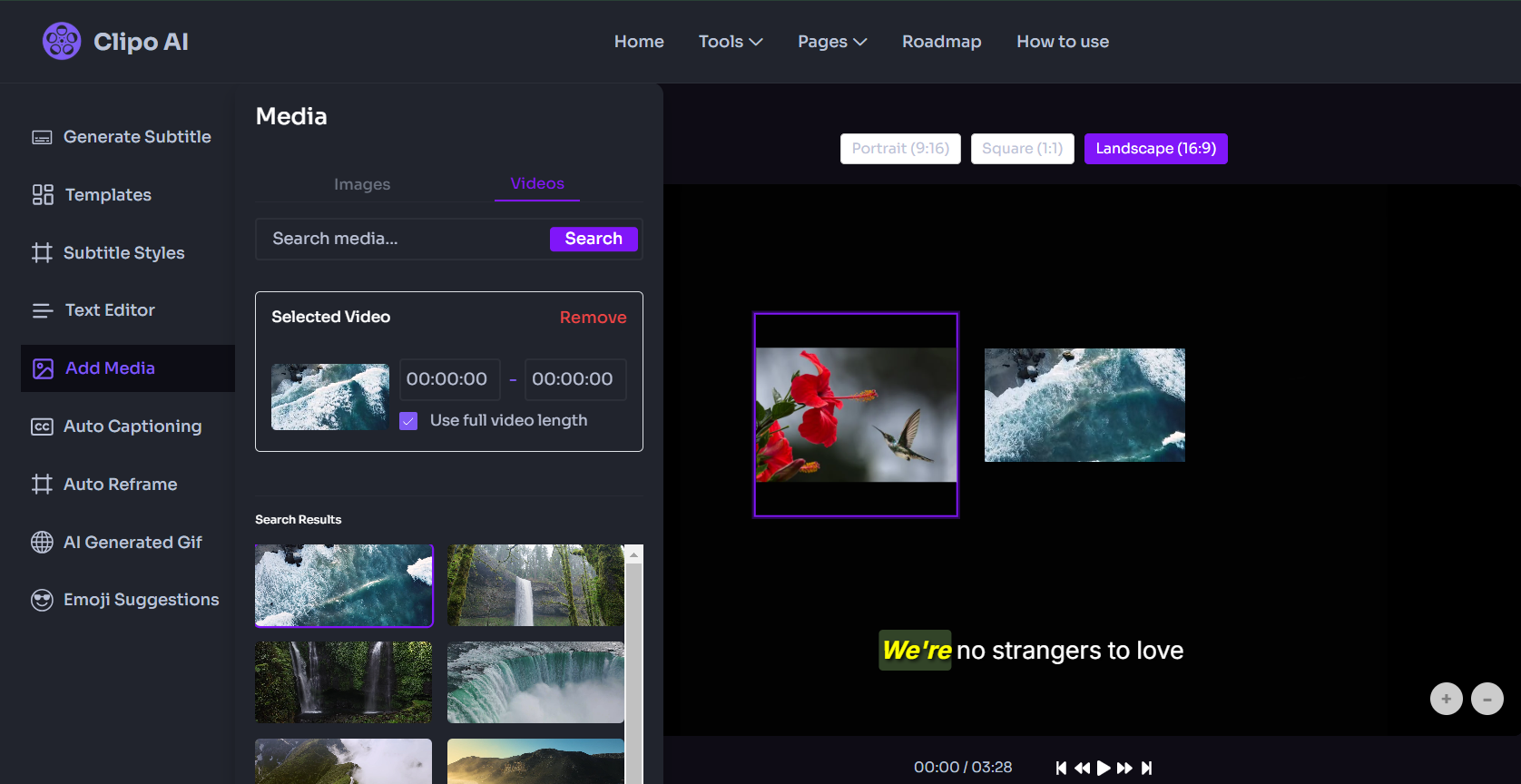
Task: Select the cloudy mountain search result
Action: point(343,761)
